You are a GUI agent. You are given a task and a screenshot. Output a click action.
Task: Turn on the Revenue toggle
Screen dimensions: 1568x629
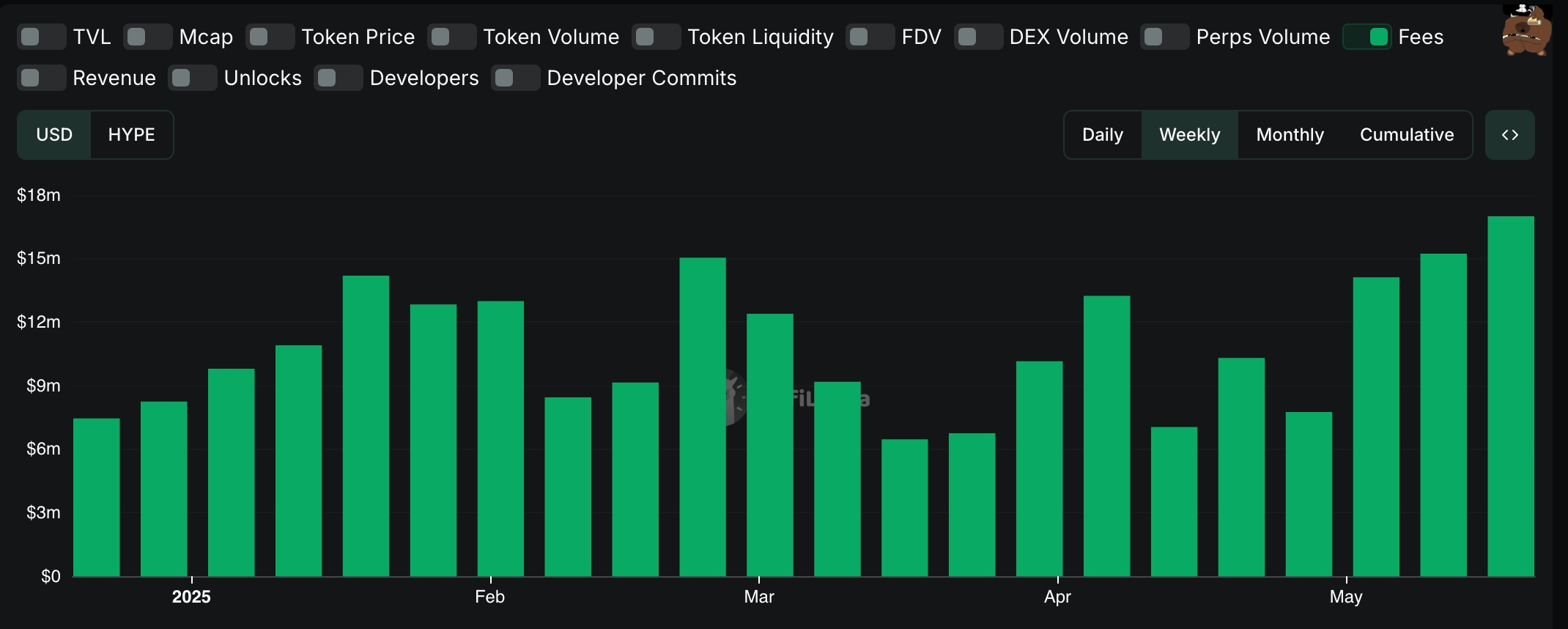coord(42,78)
